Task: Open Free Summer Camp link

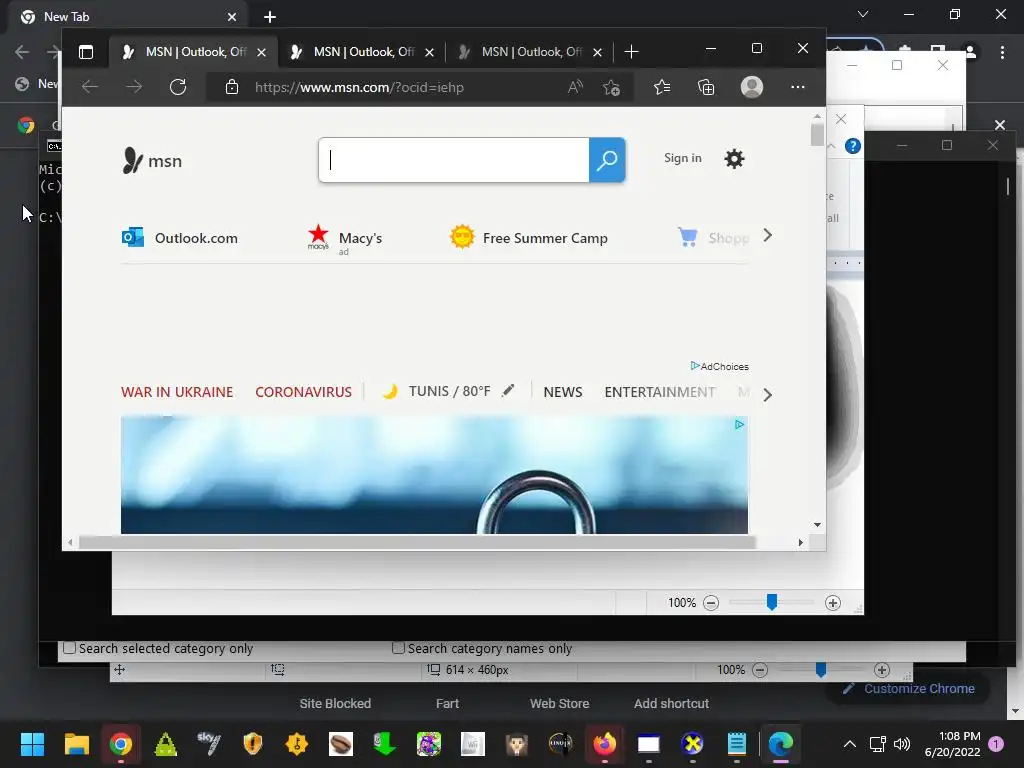Action: [528, 238]
